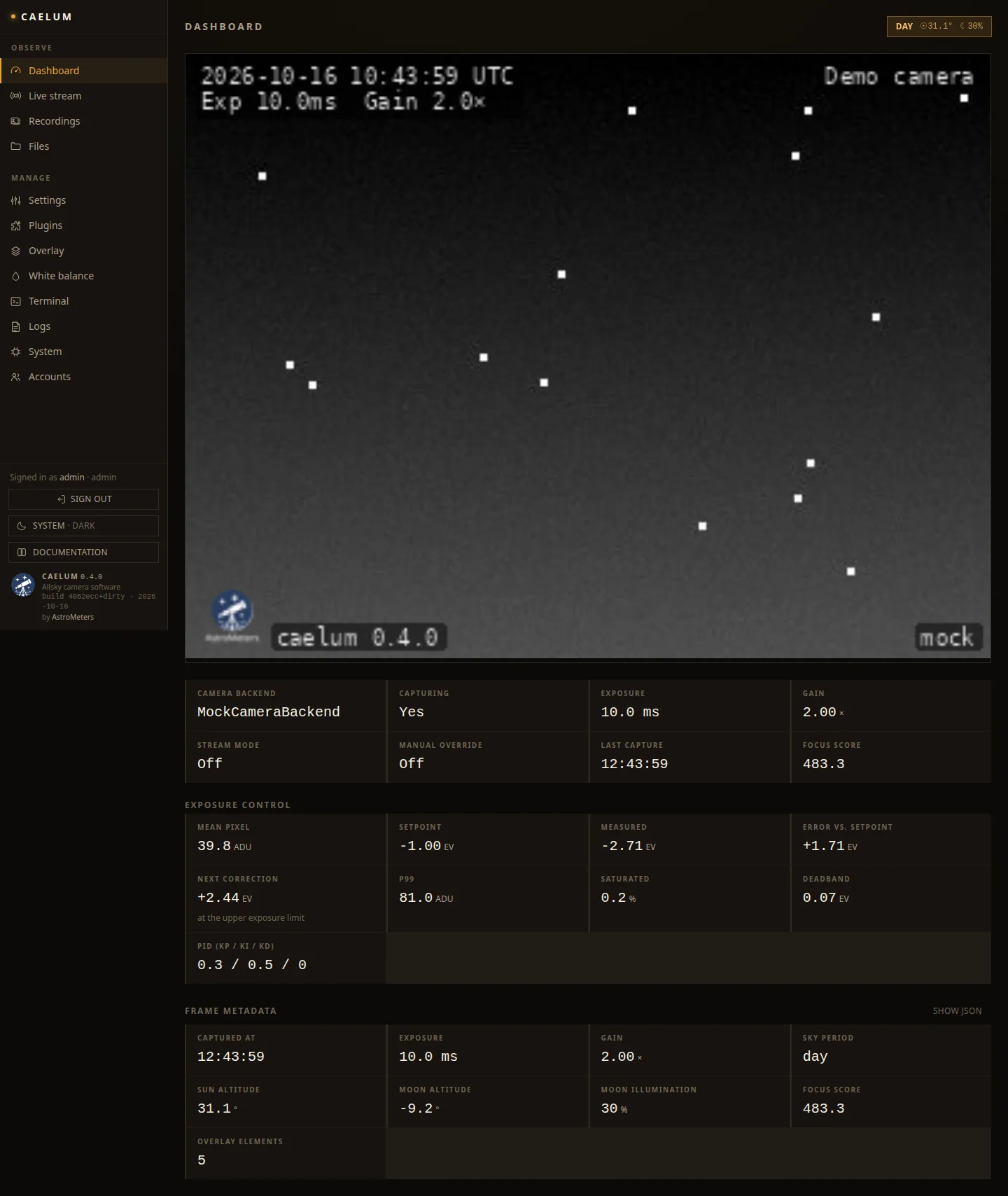Screen dimensions: 1008x1196
Task: Click the DAY sky status badge
Action: click(939, 27)
